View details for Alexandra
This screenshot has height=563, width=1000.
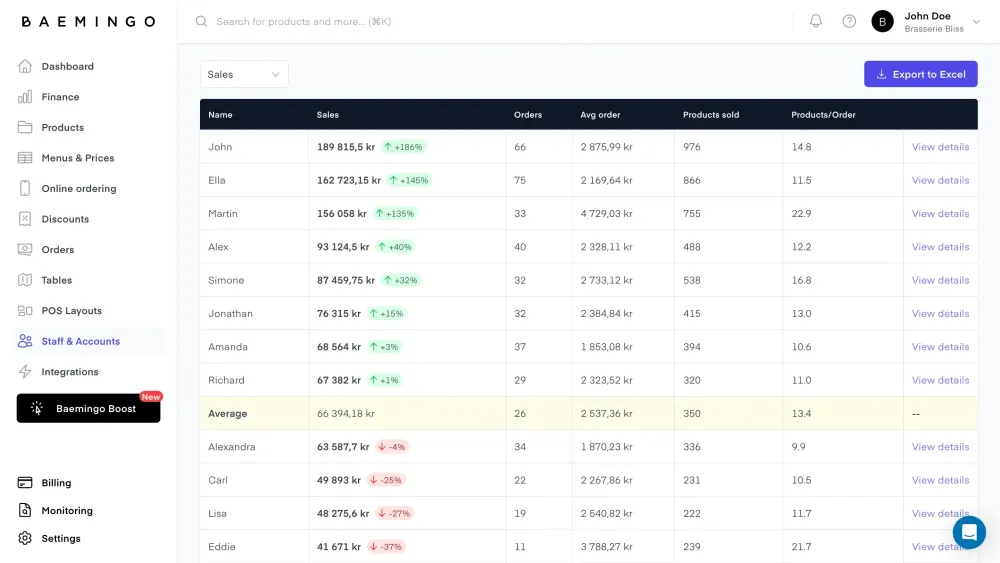point(940,447)
